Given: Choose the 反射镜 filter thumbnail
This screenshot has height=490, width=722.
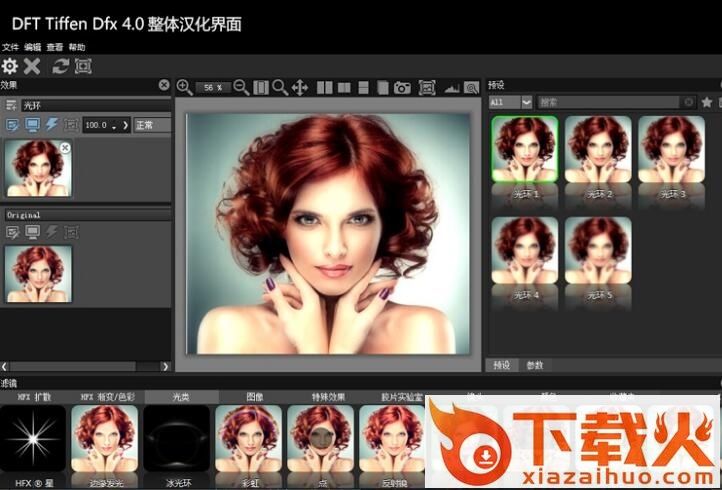Looking at the screenshot, I should [392, 438].
